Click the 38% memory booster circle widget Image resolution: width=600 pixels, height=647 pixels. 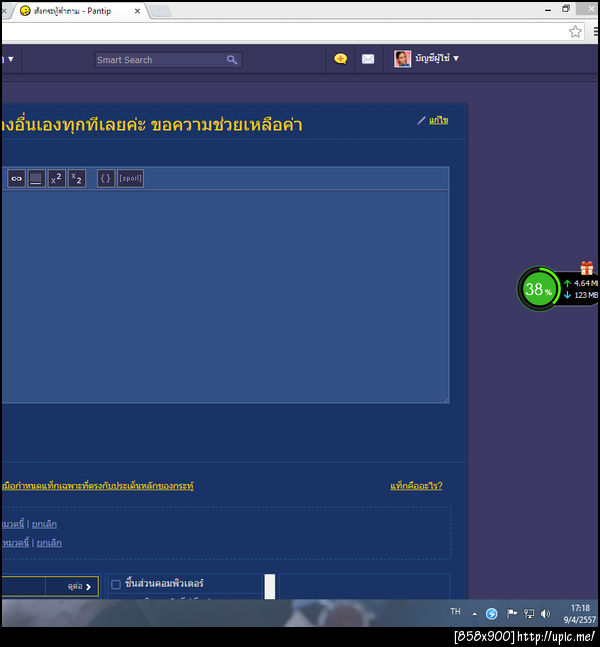click(x=538, y=289)
